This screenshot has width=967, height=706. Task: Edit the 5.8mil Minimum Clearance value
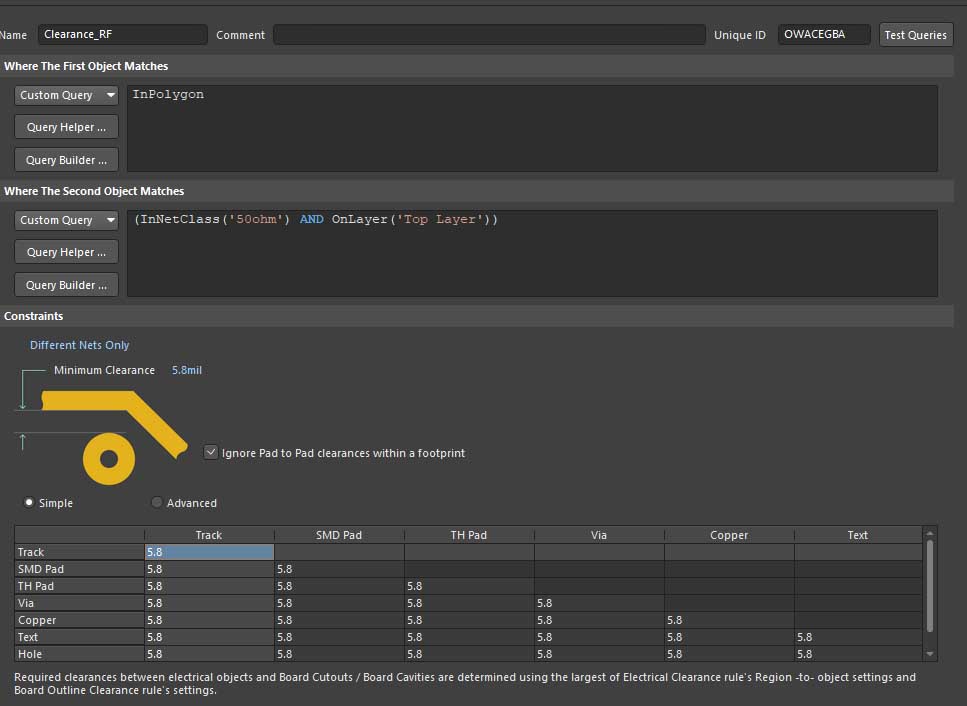[187, 370]
